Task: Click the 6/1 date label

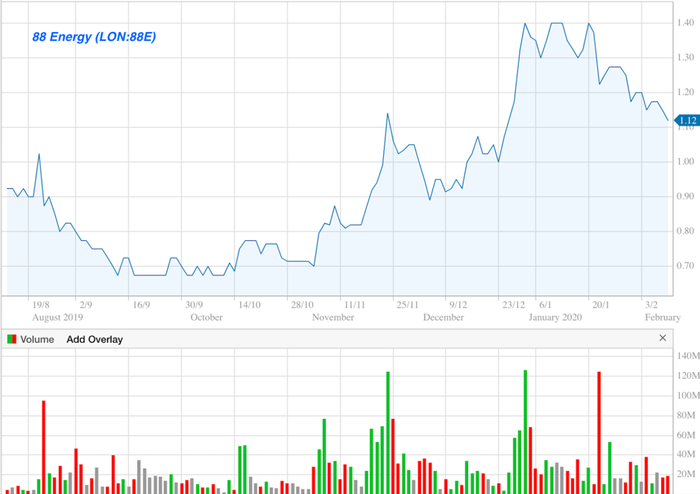Action: pos(546,305)
